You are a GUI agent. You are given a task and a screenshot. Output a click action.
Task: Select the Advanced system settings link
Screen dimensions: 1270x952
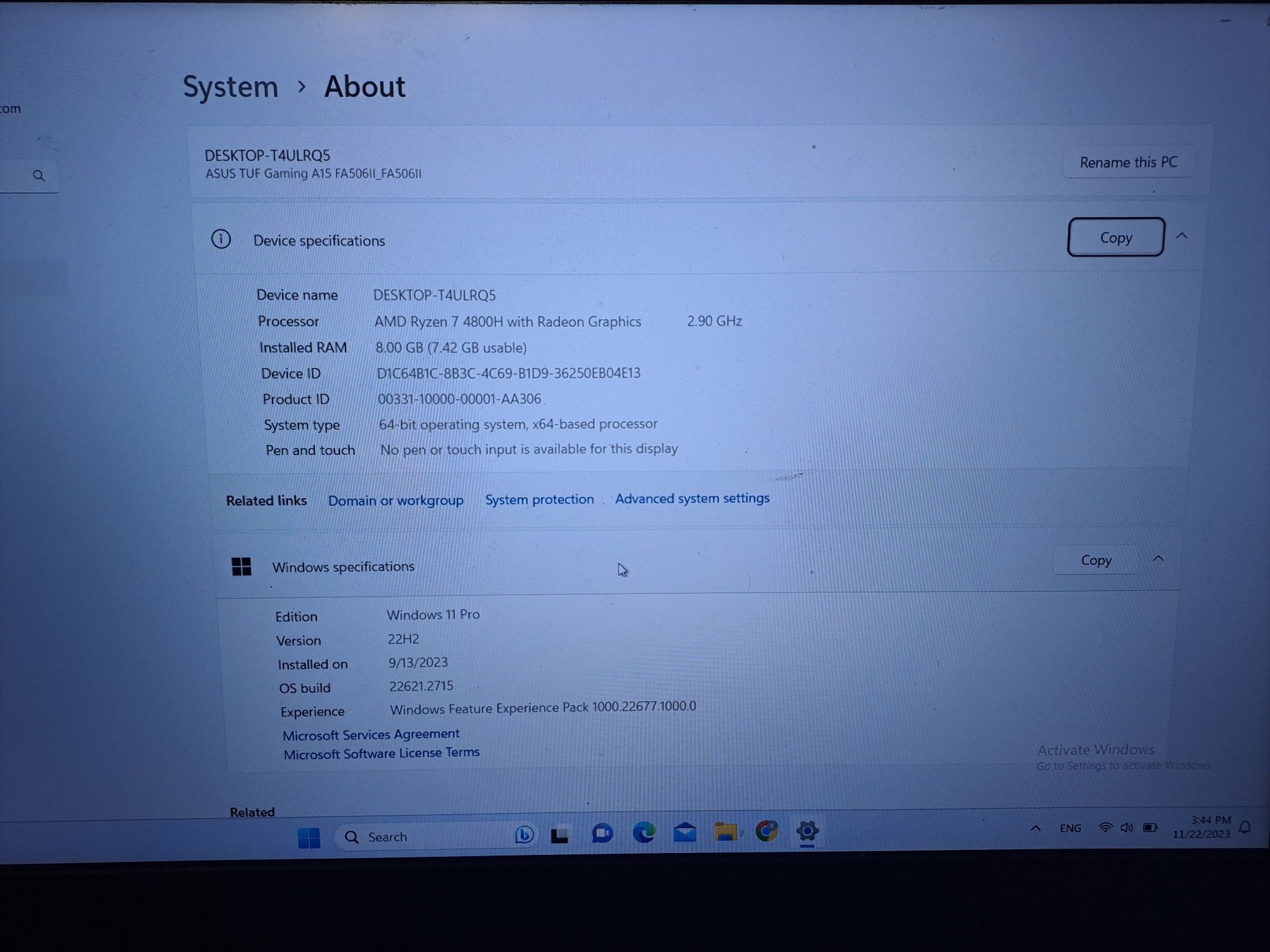[x=692, y=498]
